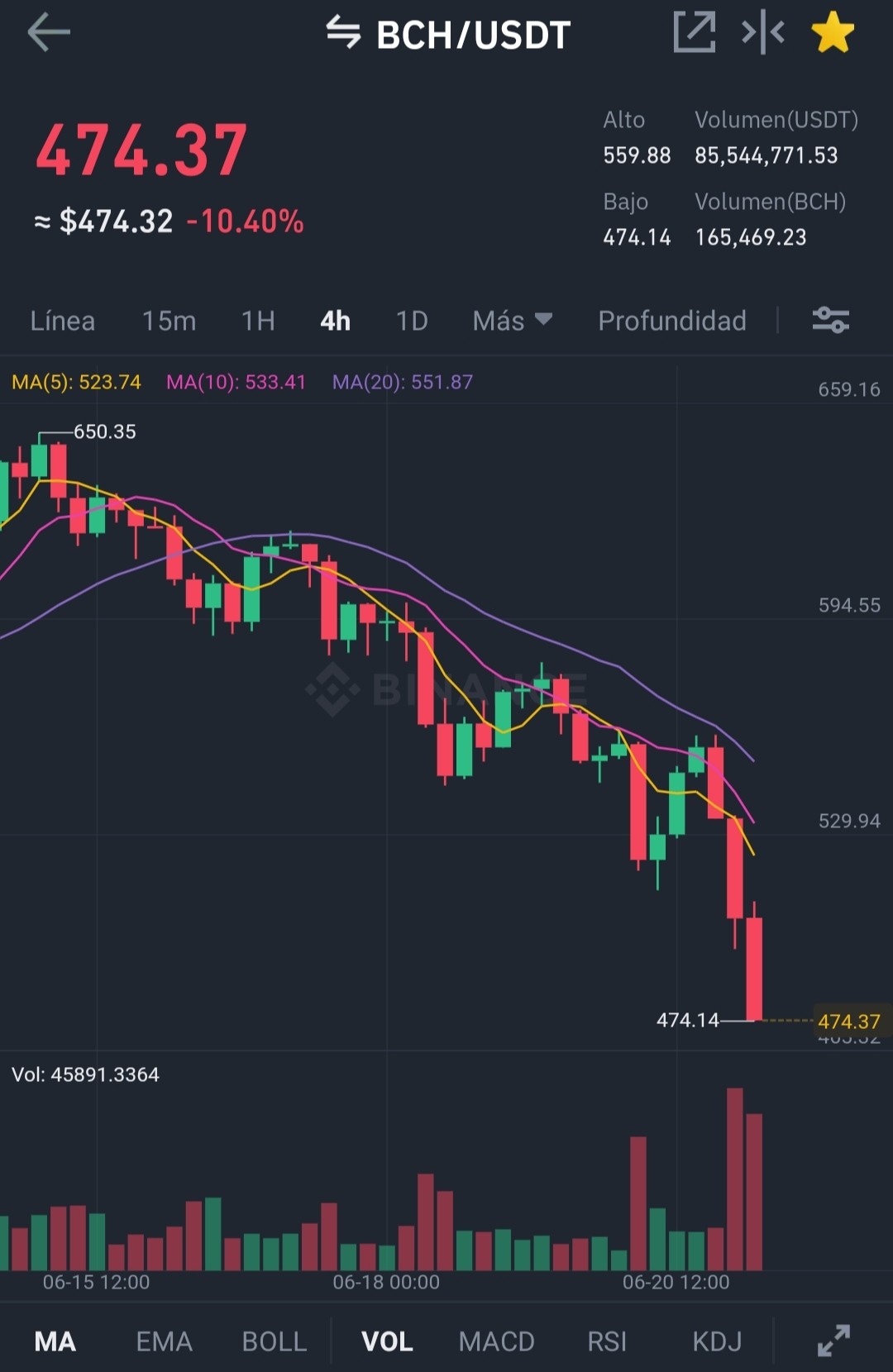Enable the KDJ sub-indicator
Viewport: 893px width, 1372px height.
(717, 1341)
